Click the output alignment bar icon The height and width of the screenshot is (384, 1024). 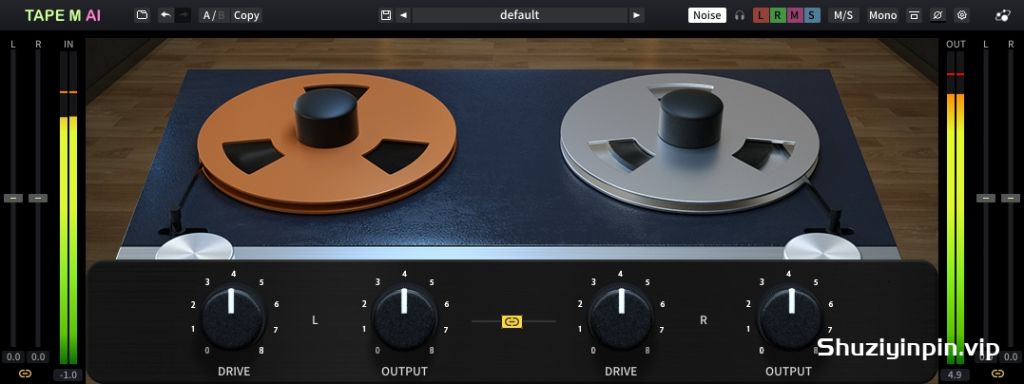click(914, 15)
